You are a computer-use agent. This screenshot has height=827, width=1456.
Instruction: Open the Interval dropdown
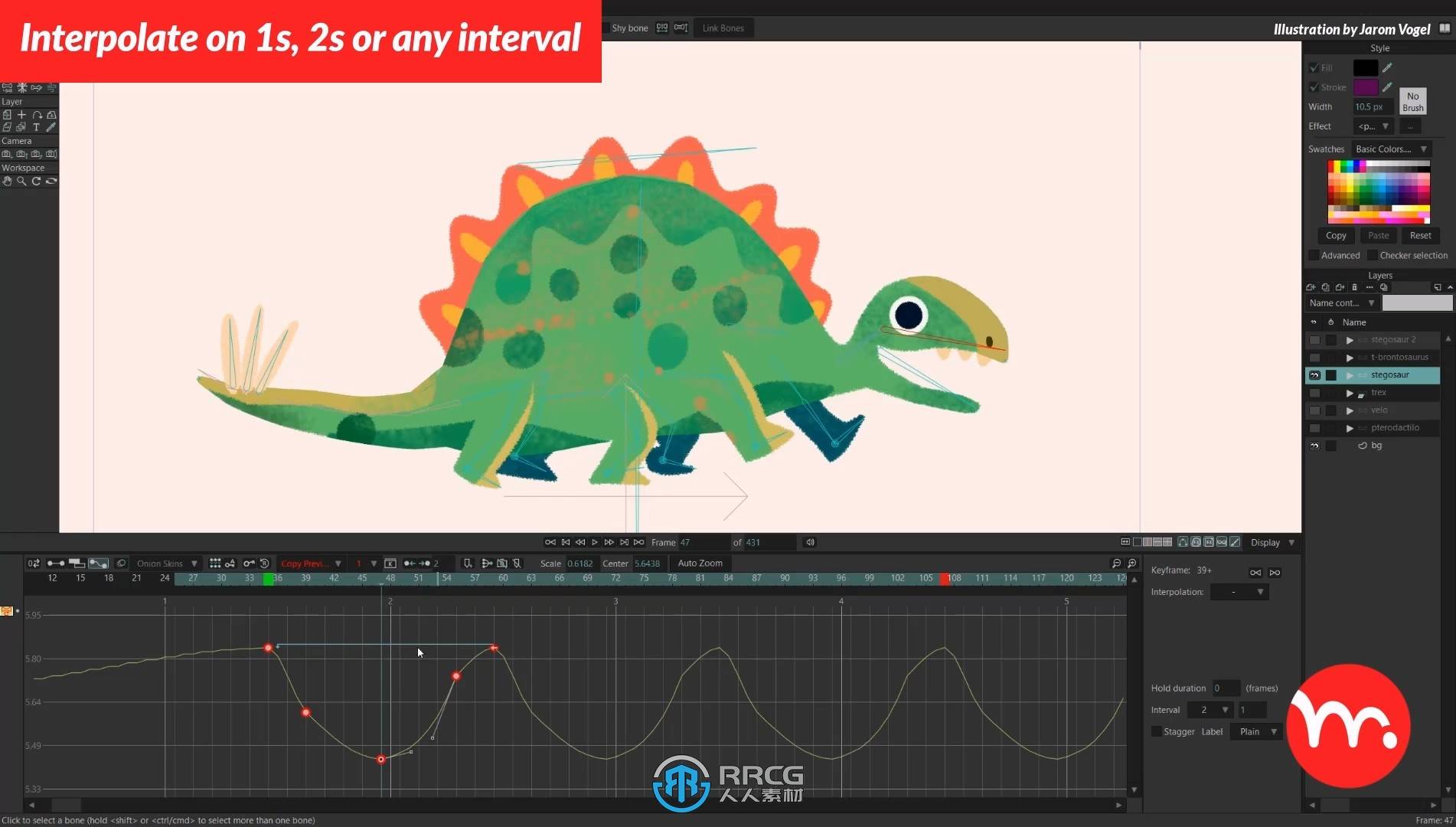[x=1210, y=710]
